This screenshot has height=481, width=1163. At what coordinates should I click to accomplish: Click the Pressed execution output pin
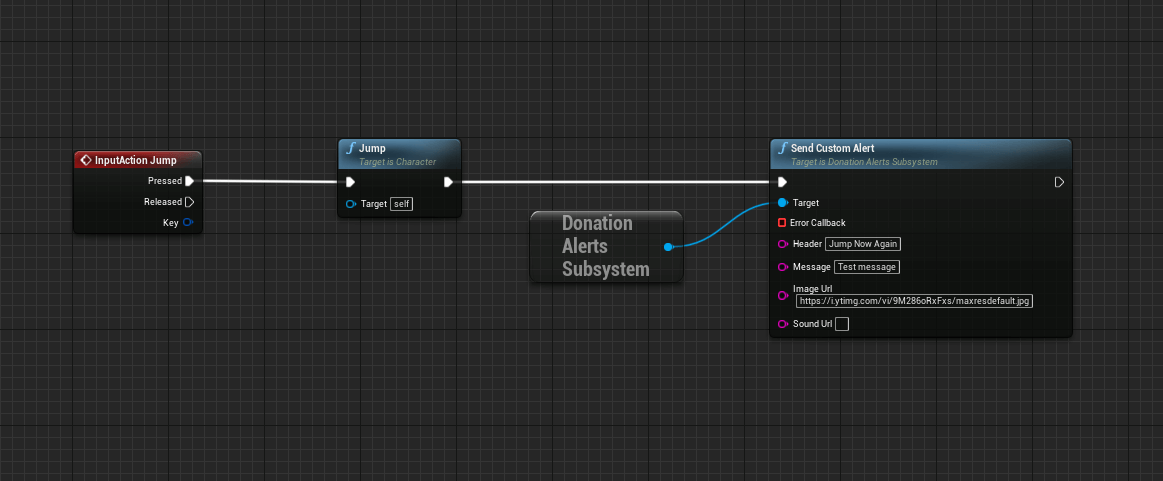pyautogui.click(x=189, y=181)
